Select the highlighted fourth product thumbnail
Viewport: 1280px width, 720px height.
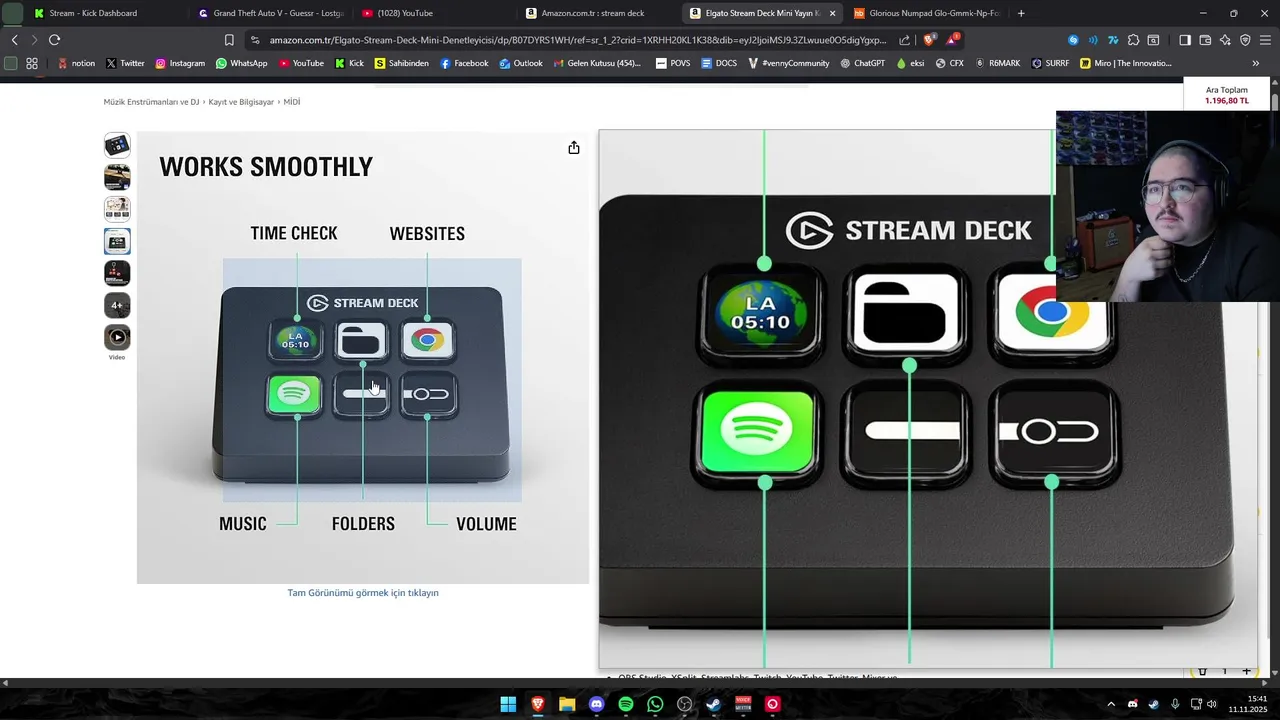[x=117, y=241]
